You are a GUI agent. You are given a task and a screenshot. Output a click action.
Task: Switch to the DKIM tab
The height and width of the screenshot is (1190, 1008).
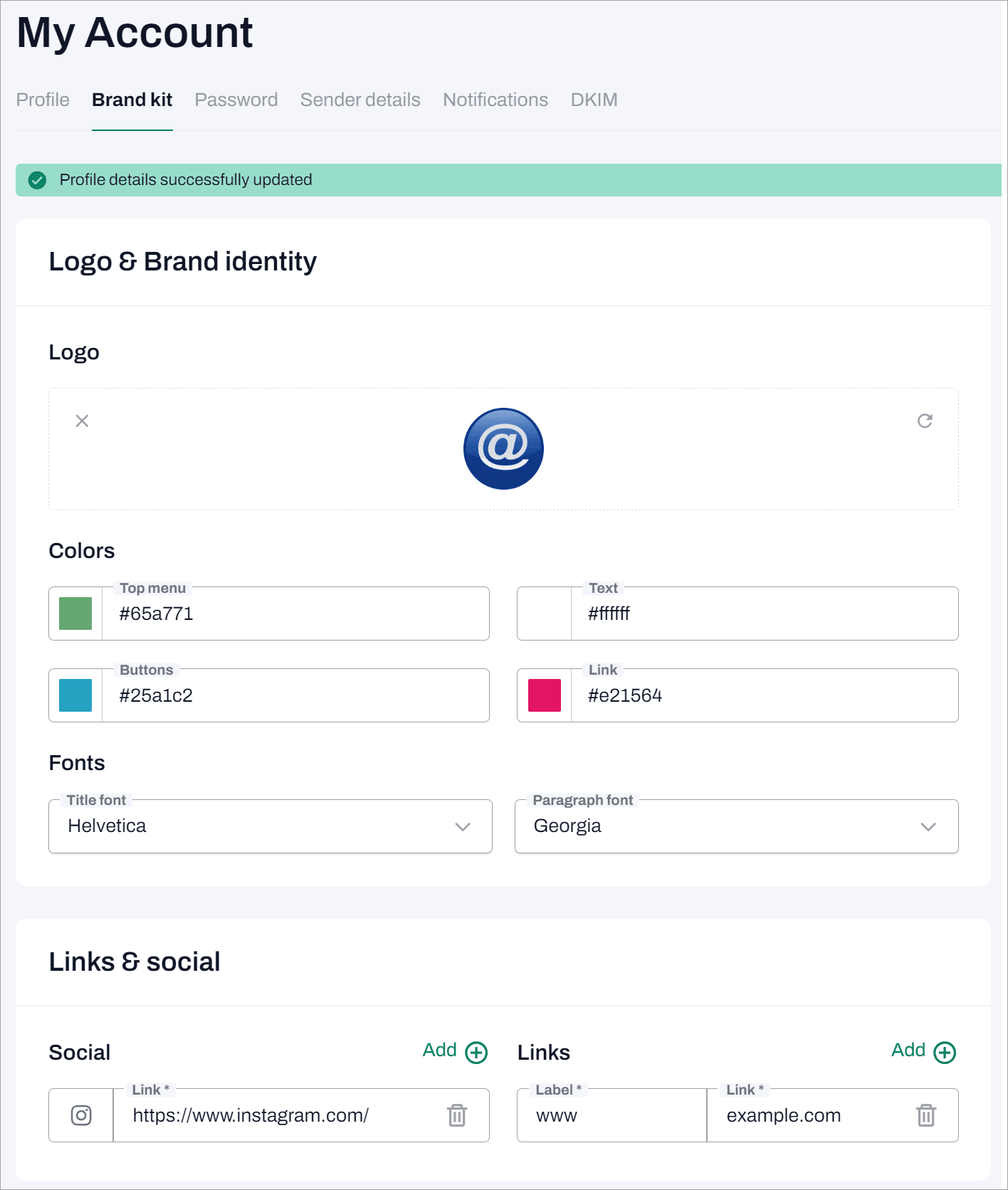click(x=594, y=100)
